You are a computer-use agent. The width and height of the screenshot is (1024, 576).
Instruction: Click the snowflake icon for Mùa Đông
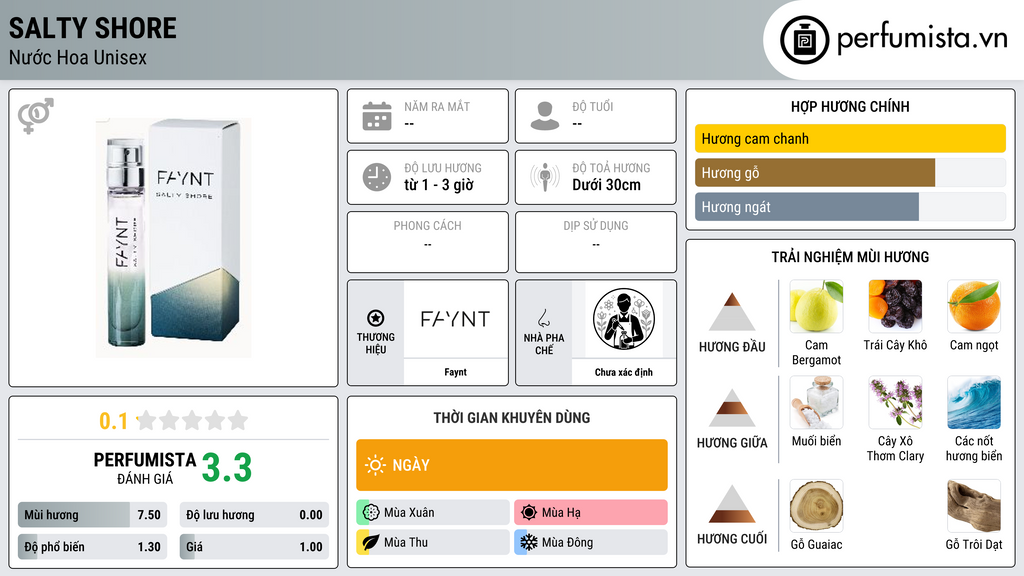529,543
